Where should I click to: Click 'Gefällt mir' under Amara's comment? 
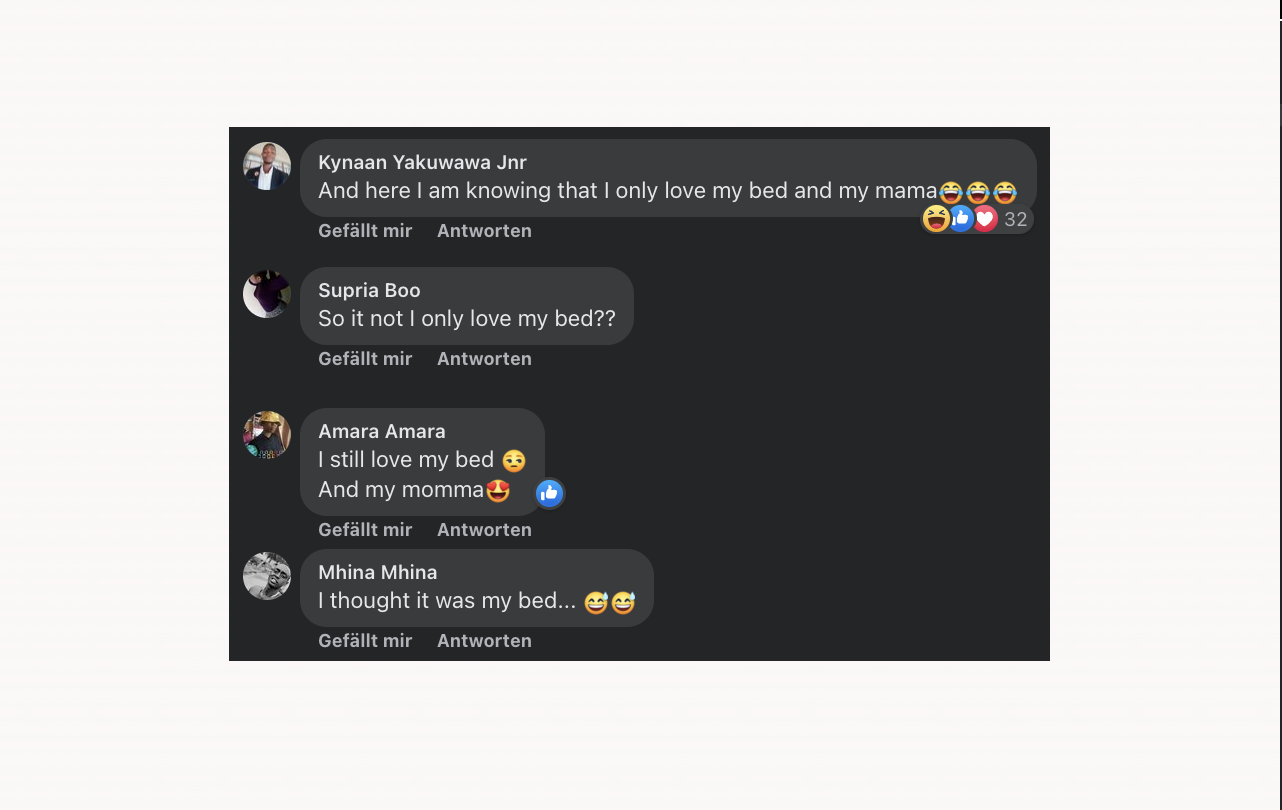pos(365,529)
